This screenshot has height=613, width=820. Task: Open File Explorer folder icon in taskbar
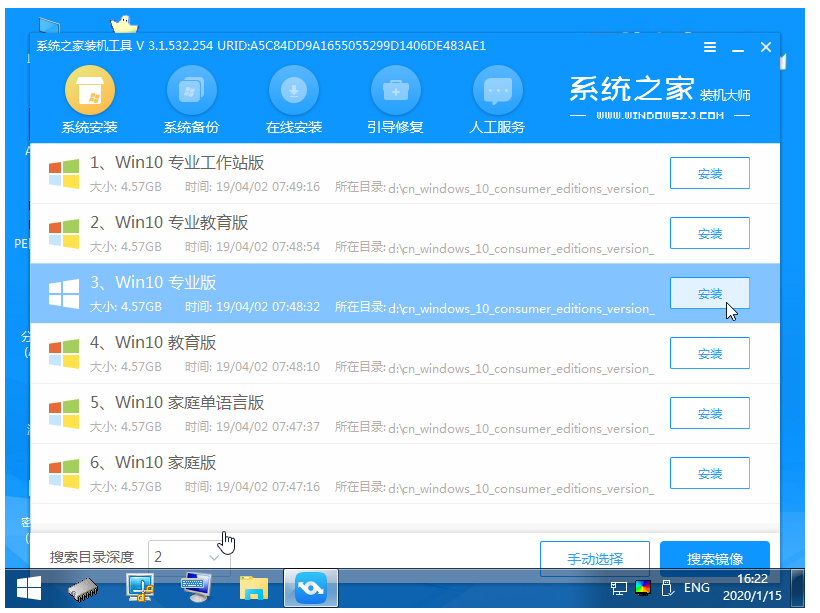(x=254, y=588)
